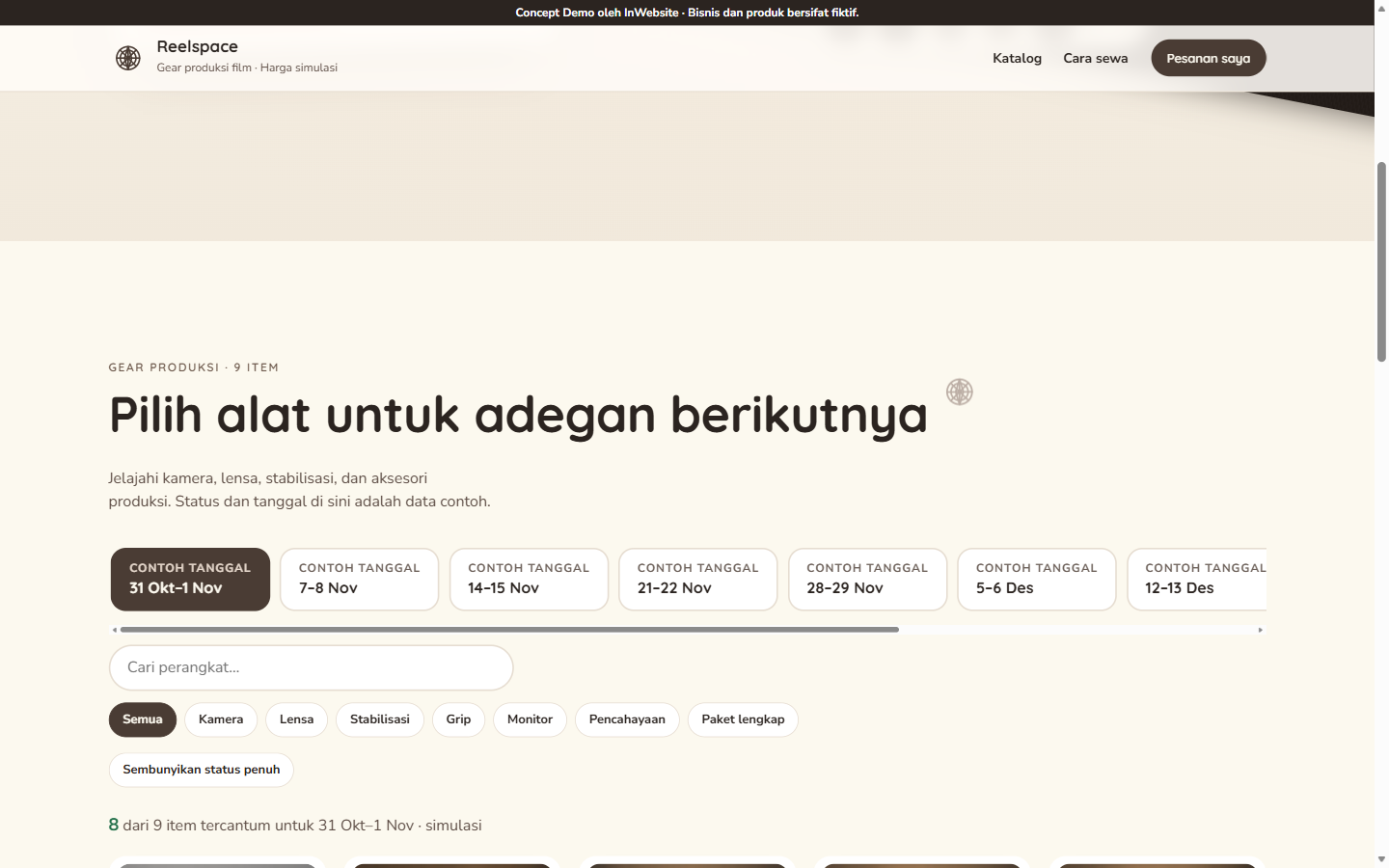Open the Katalog navigation link
Viewport: 1389px width, 868px height.
pos(1017,58)
